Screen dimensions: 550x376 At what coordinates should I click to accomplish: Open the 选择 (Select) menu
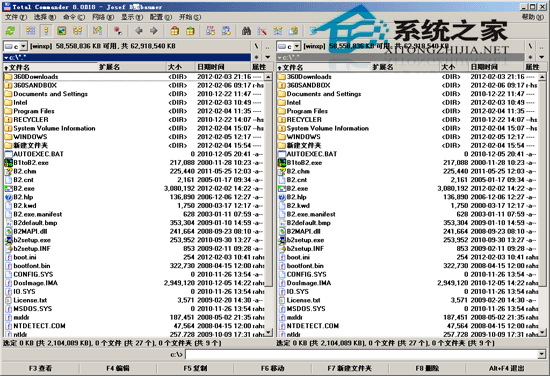[x=45, y=17]
